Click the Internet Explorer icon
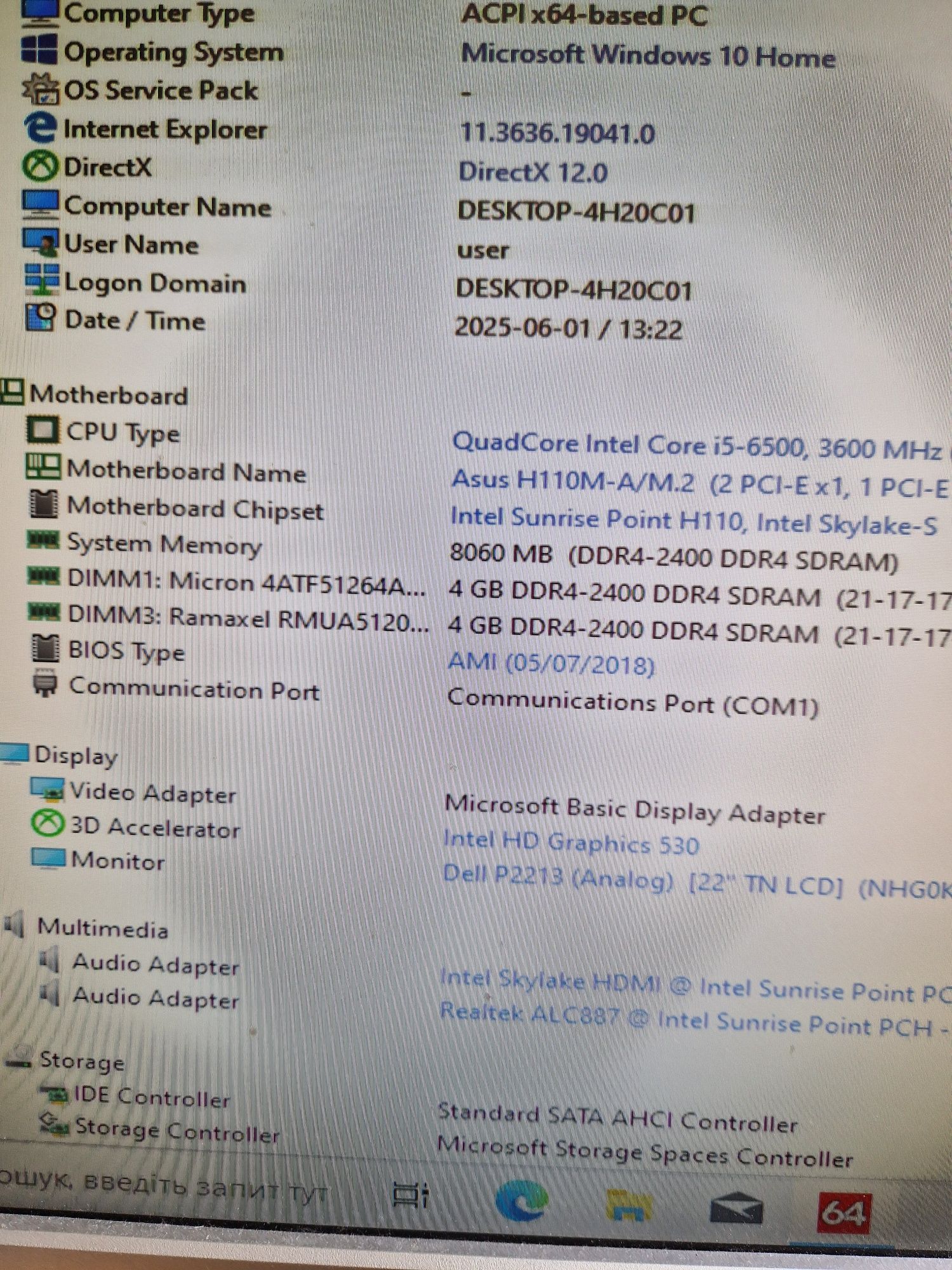952x1270 pixels. [x=41, y=128]
